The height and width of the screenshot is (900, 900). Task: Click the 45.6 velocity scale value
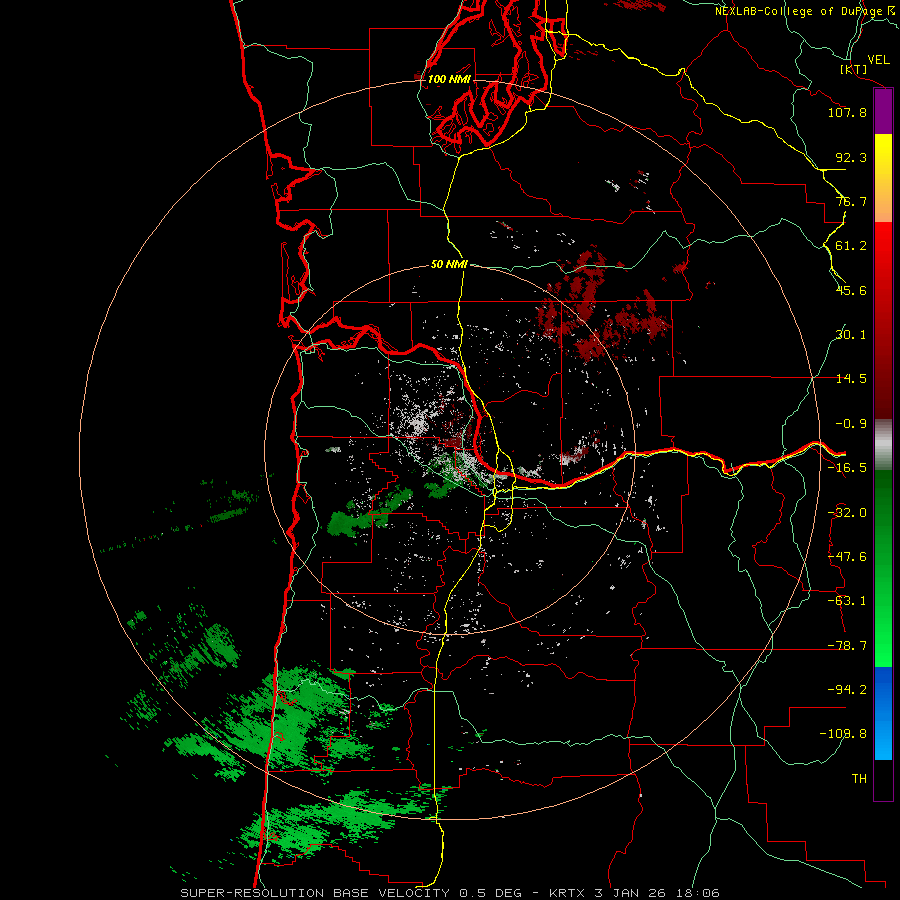[851, 290]
